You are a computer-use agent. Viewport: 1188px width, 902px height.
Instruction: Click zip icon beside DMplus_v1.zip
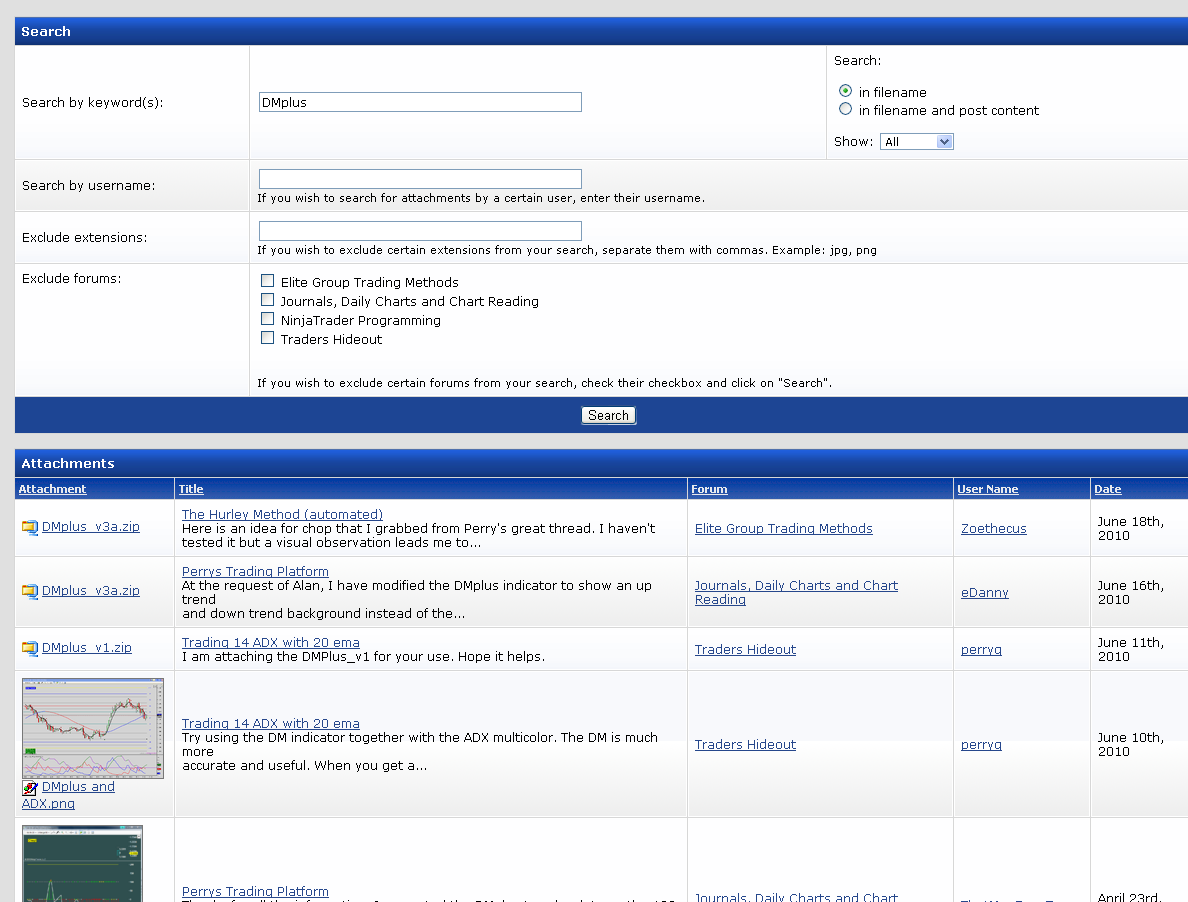click(30, 648)
